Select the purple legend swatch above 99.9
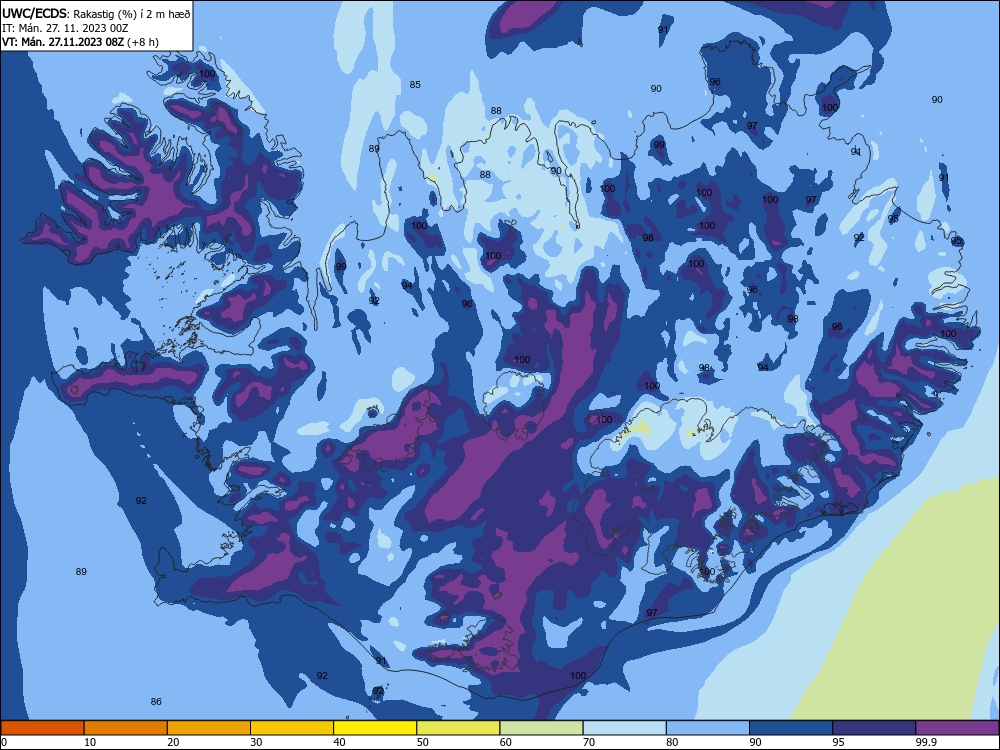 coord(957,728)
